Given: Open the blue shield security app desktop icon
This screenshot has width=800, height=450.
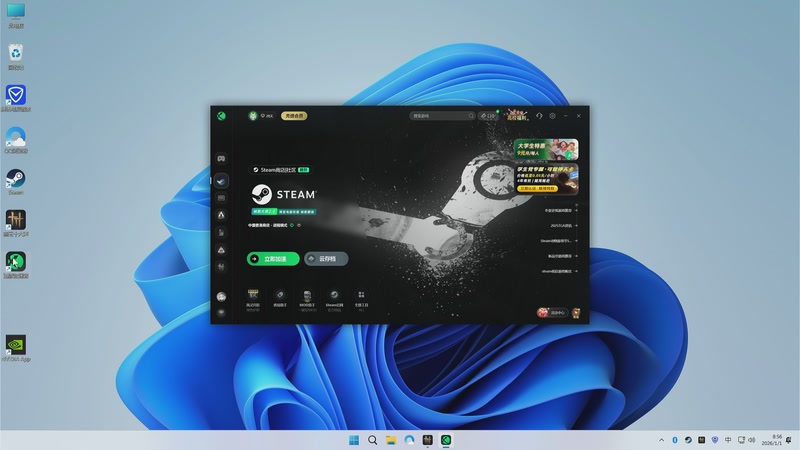Looking at the screenshot, I should click(x=16, y=98).
